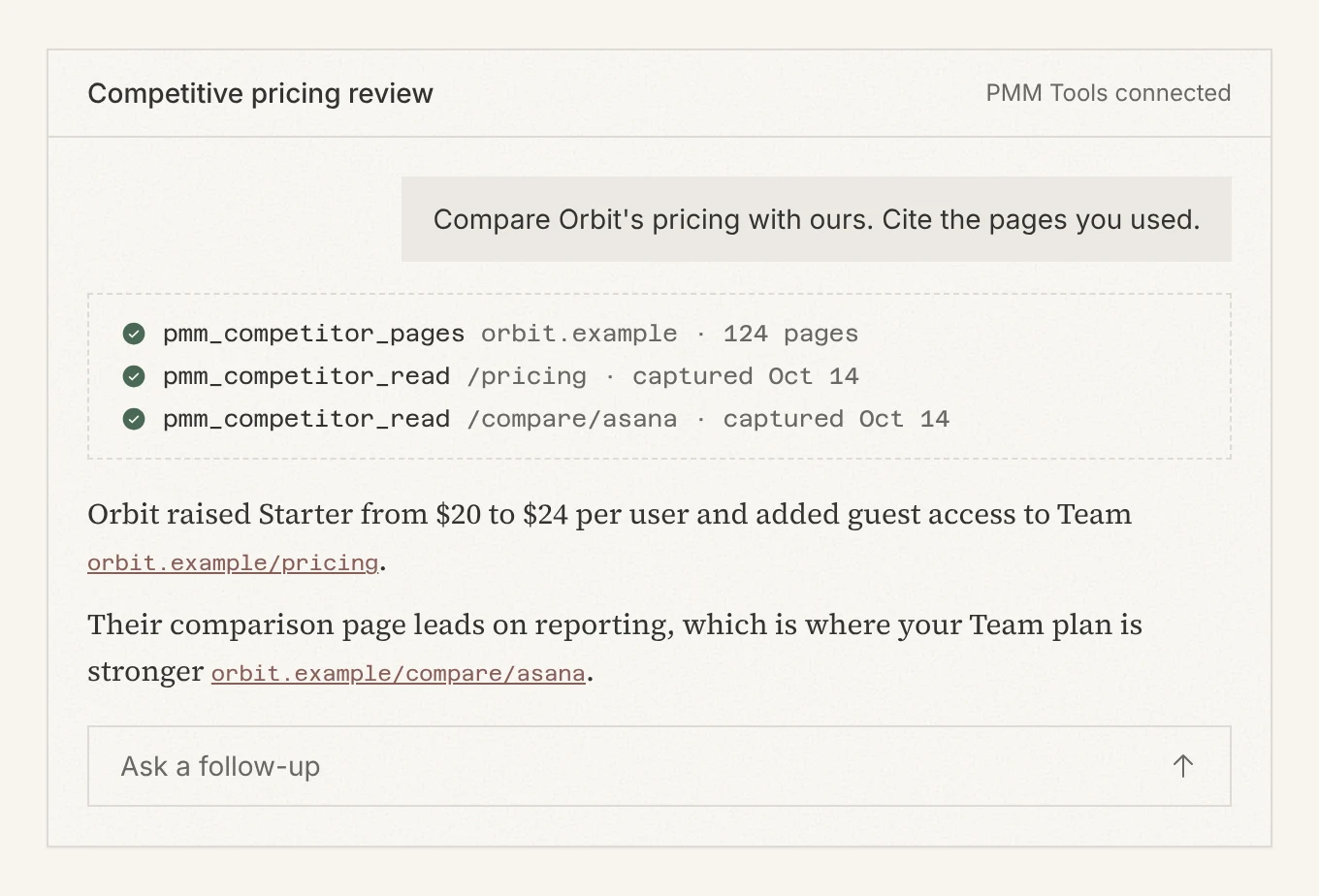Open the orbit.example/pricing citation link
Image resolution: width=1319 pixels, height=896 pixels.
point(233,563)
